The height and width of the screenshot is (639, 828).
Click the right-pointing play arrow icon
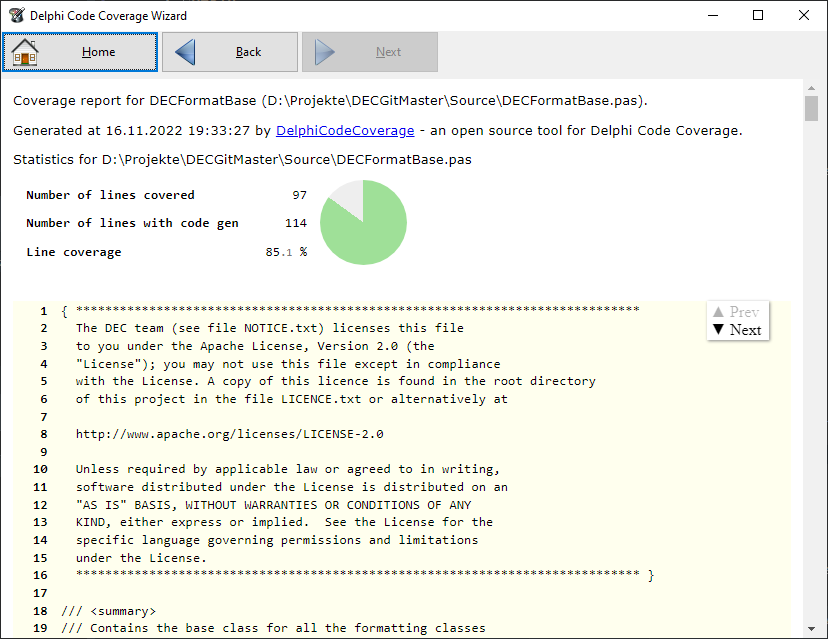[325, 52]
